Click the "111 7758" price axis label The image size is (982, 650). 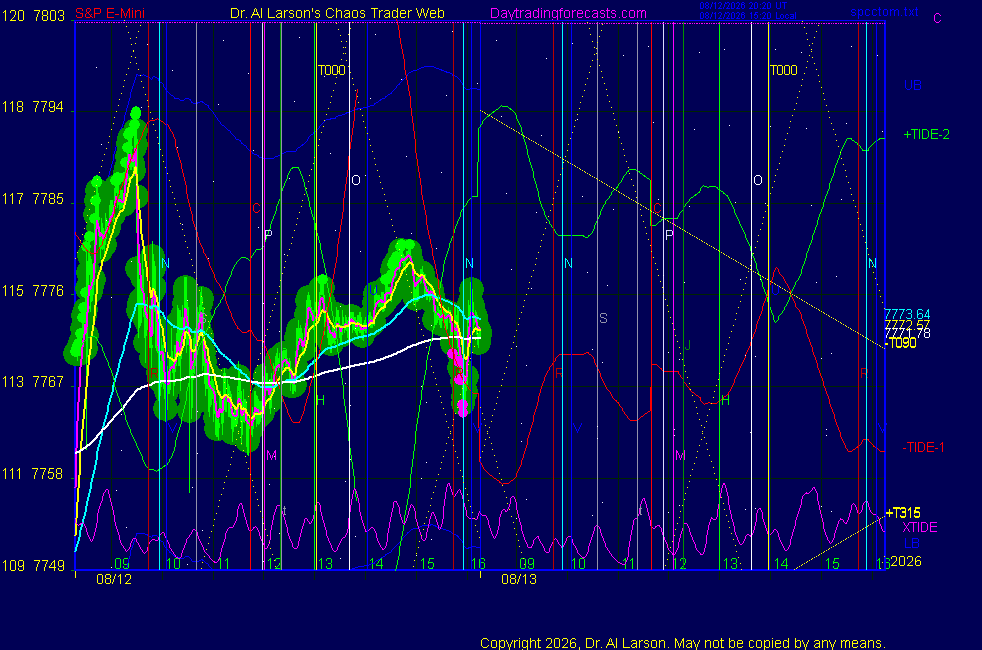pos(33,474)
